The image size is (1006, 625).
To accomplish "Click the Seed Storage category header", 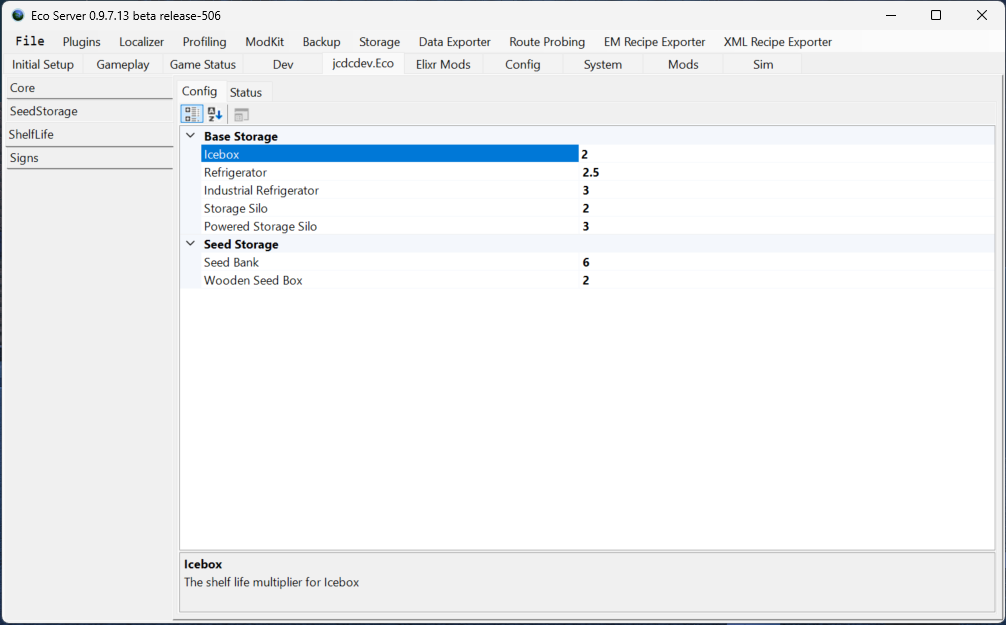I will click(241, 244).
